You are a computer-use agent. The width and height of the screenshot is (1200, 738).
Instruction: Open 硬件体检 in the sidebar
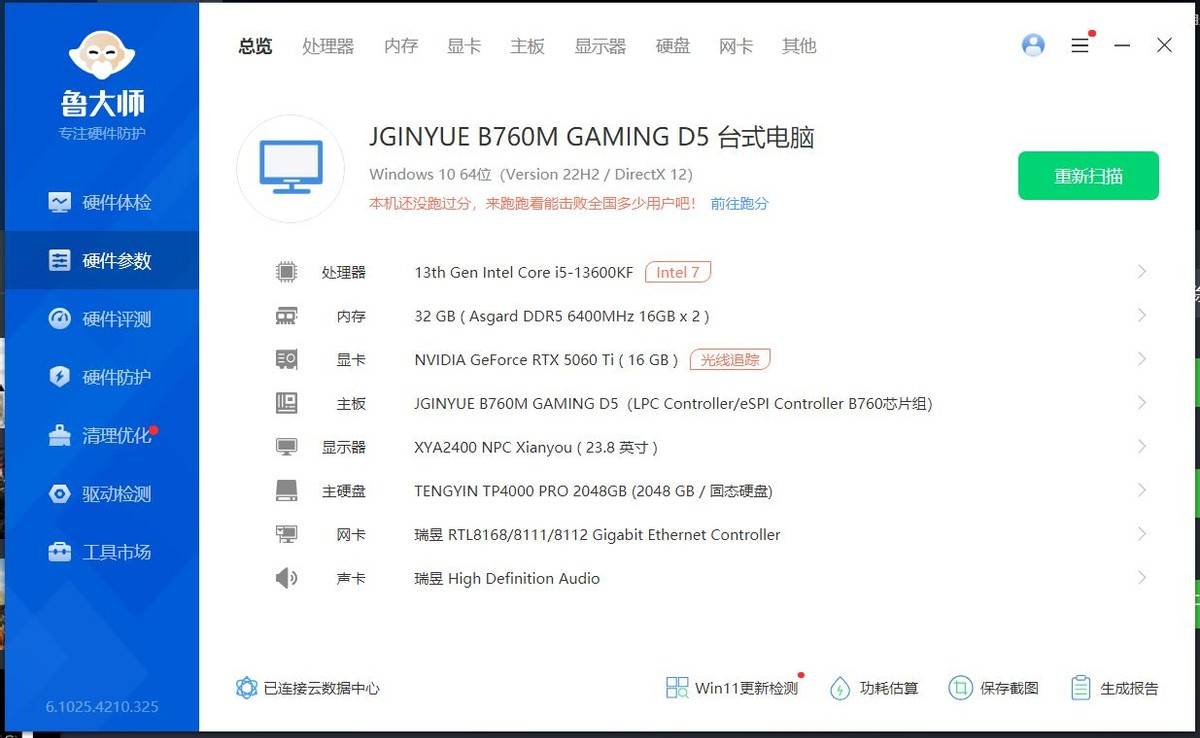pyautogui.click(x=101, y=202)
